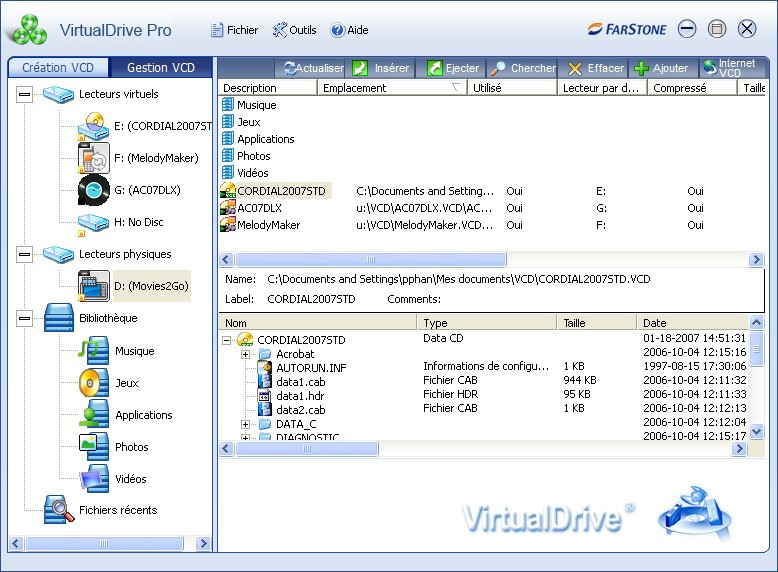
Task: Click the Actualiser refresh icon
Action: [290, 68]
